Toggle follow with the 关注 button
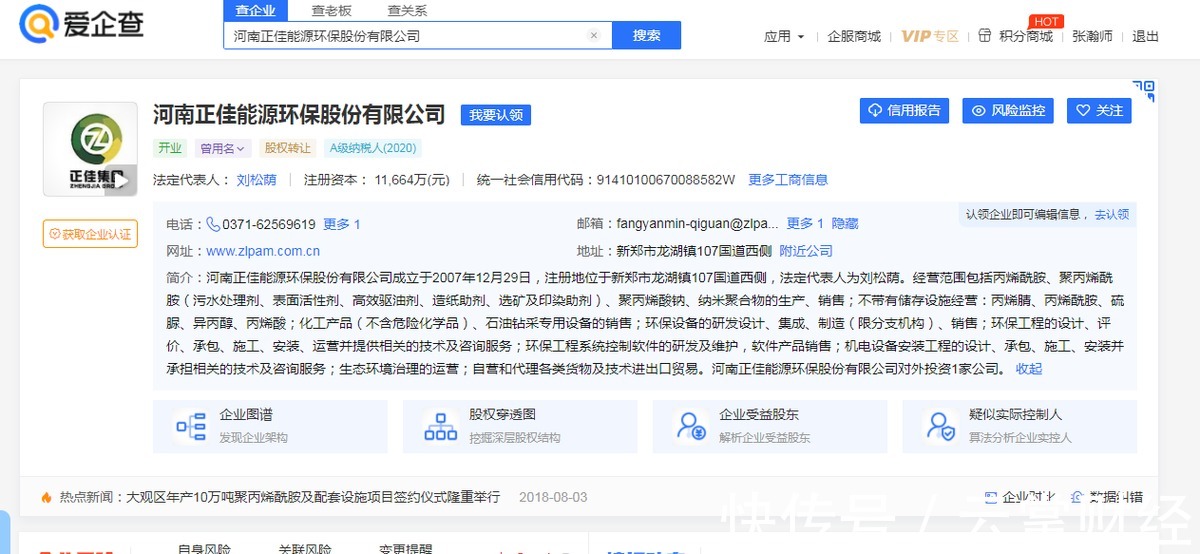 (1098, 110)
